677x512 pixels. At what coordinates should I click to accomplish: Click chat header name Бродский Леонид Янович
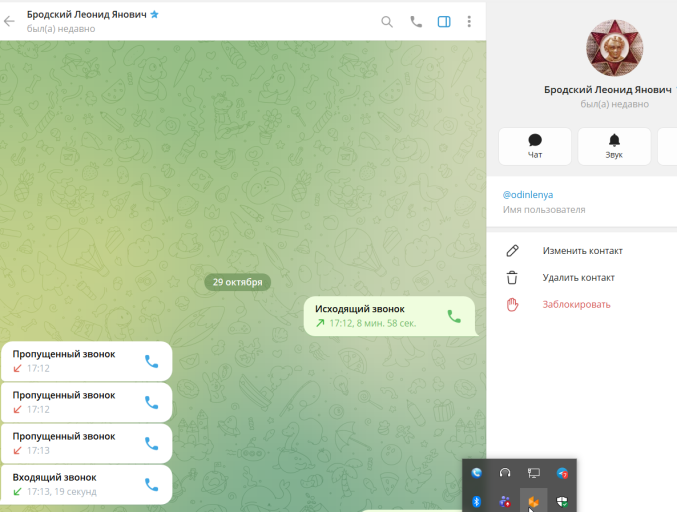(x=86, y=14)
